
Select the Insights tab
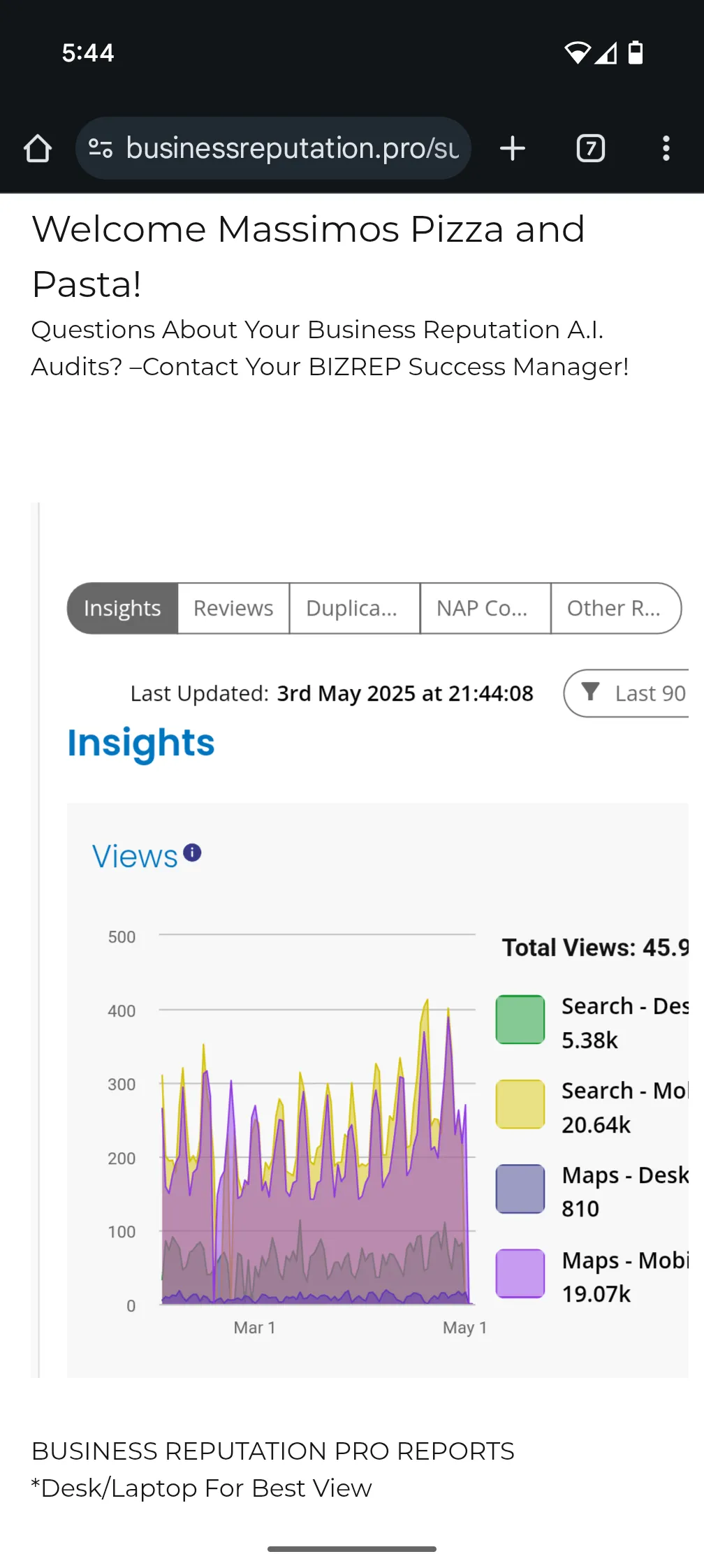coord(122,608)
